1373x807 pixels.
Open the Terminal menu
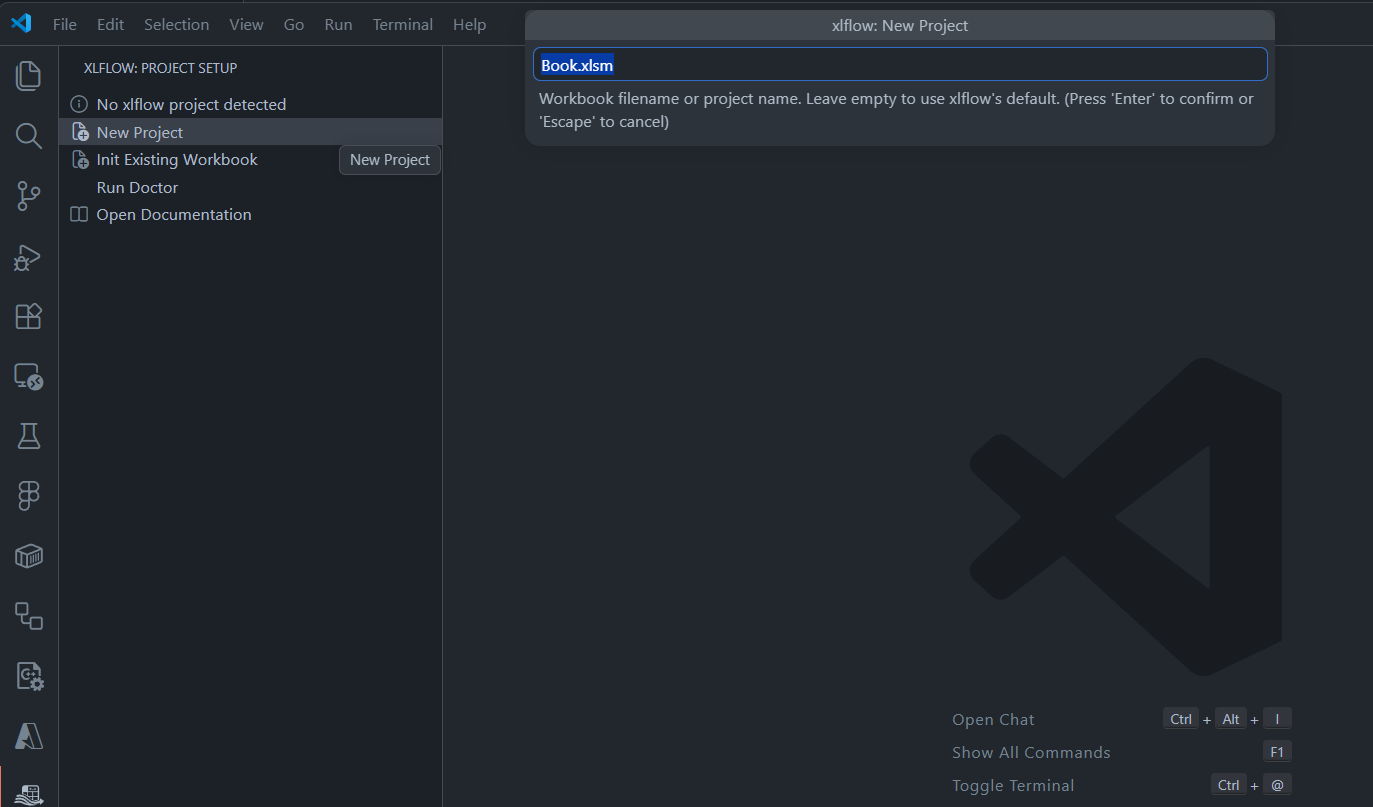click(x=403, y=24)
